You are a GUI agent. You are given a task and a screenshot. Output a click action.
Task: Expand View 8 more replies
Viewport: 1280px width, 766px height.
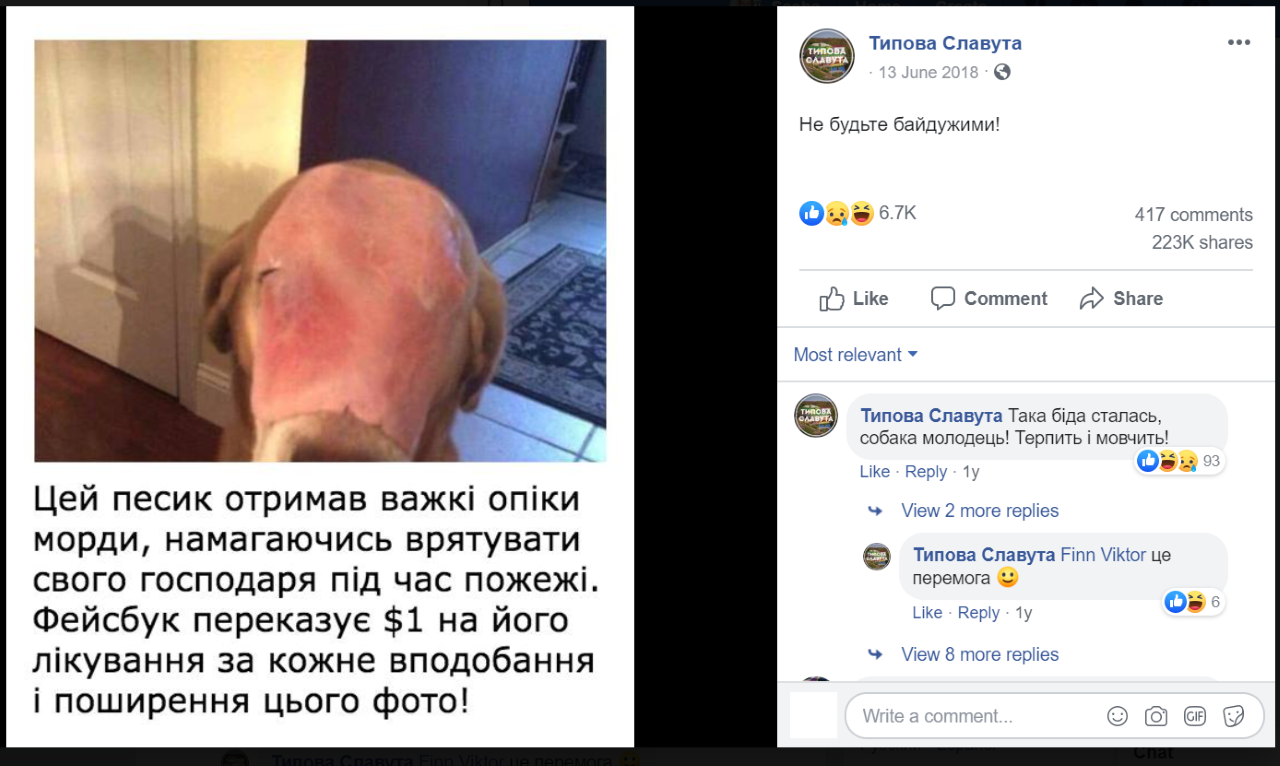(x=980, y=655)
